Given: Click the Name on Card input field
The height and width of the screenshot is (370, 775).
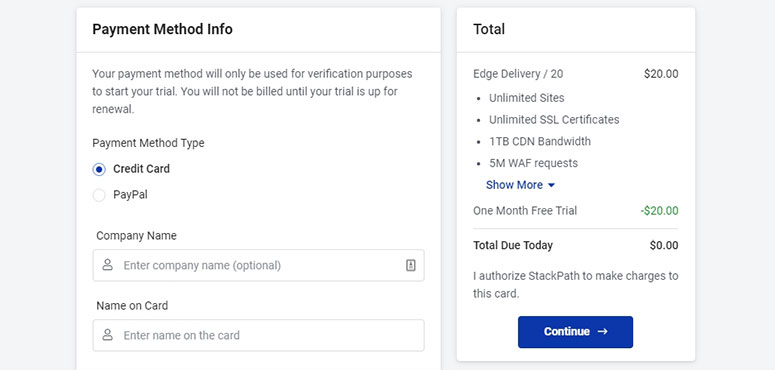Looking at the screenshot, I should (x=258, y=335).
